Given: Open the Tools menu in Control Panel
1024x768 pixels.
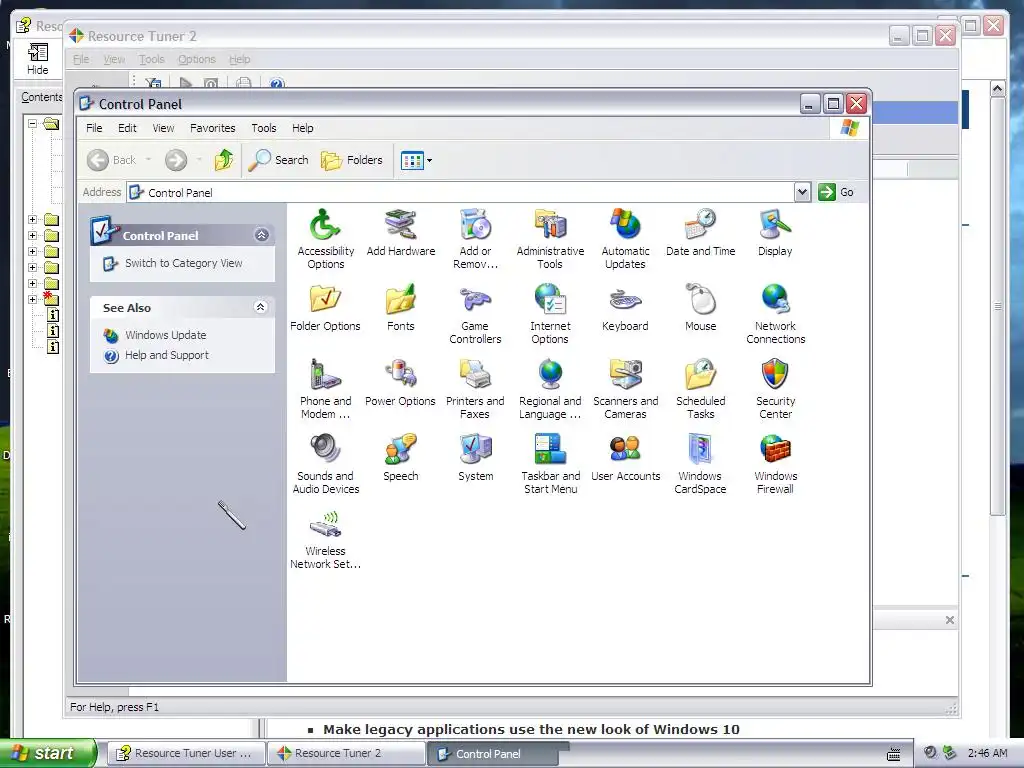Looking at the screenshot, I should click(x=264, y=128).
